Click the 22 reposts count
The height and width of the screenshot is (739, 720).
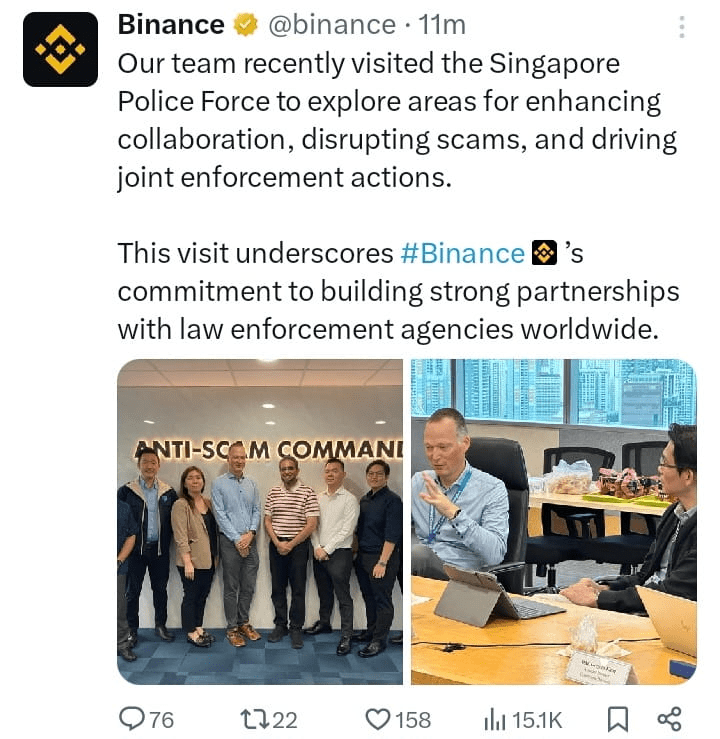pyautogui.click(x=285, y=720)
